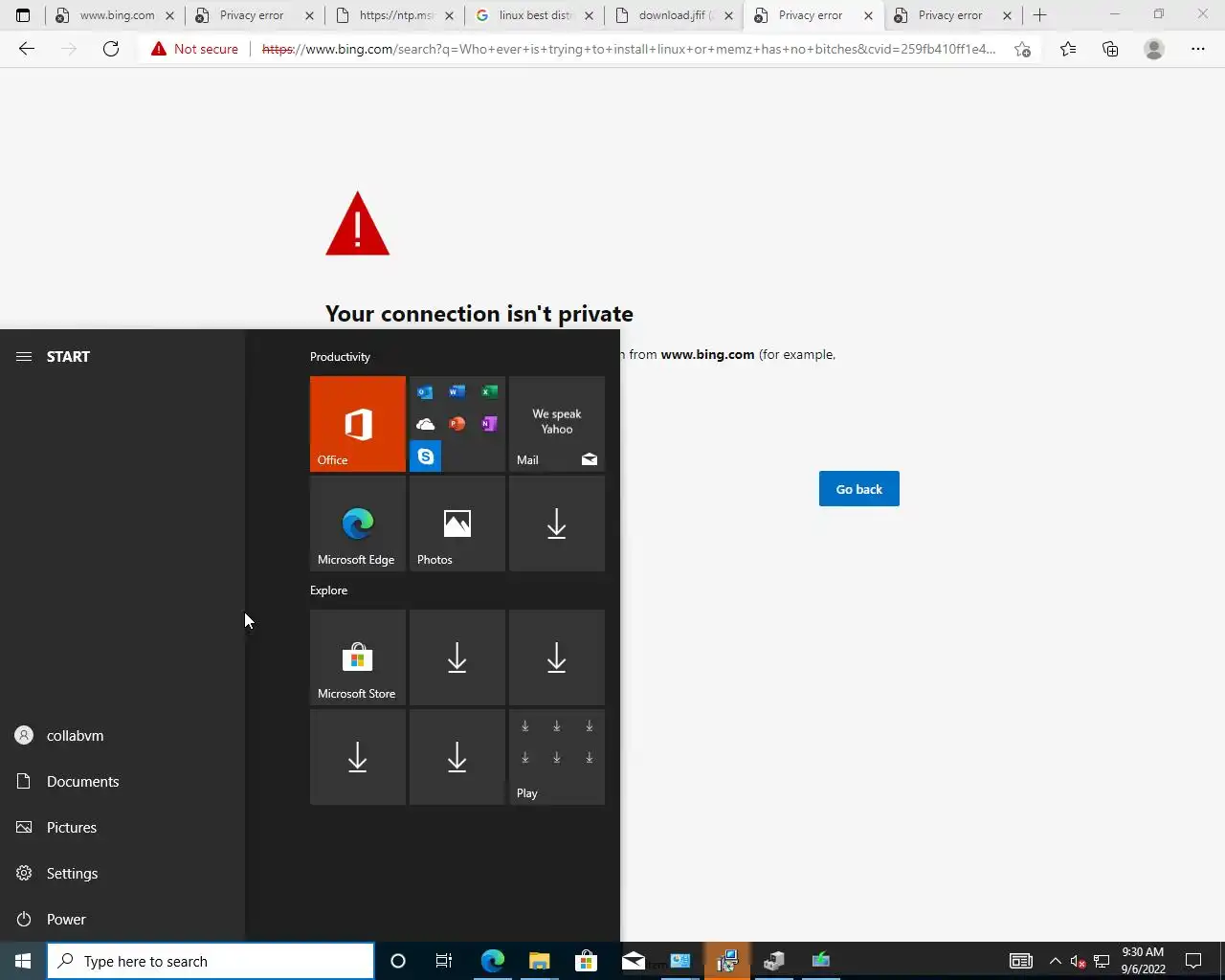The height and width of the screenshot is (980, 1225).
Task: Open the tab actions menu icon
Action: click(x=23, y=15)
